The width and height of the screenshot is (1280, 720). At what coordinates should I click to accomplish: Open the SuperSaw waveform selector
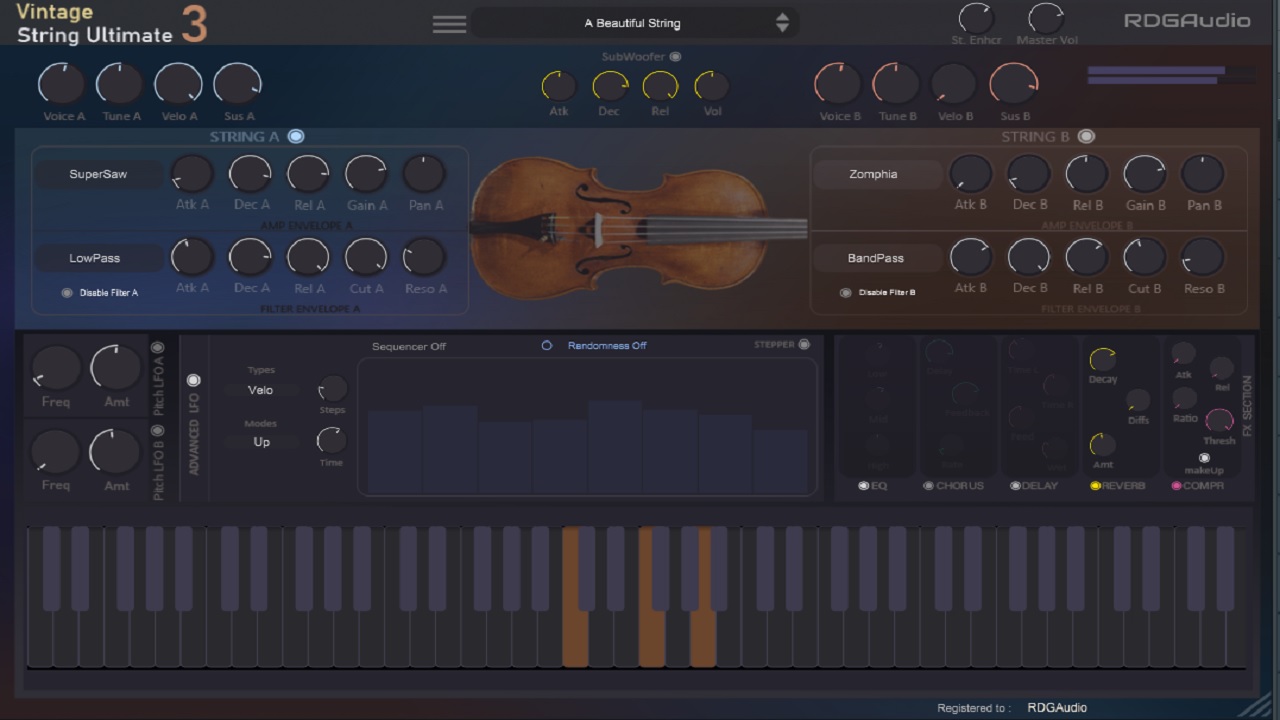coord(98,174)
